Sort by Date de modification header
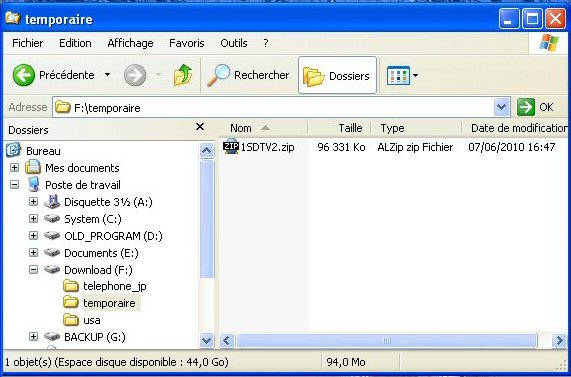 [515, 128]
